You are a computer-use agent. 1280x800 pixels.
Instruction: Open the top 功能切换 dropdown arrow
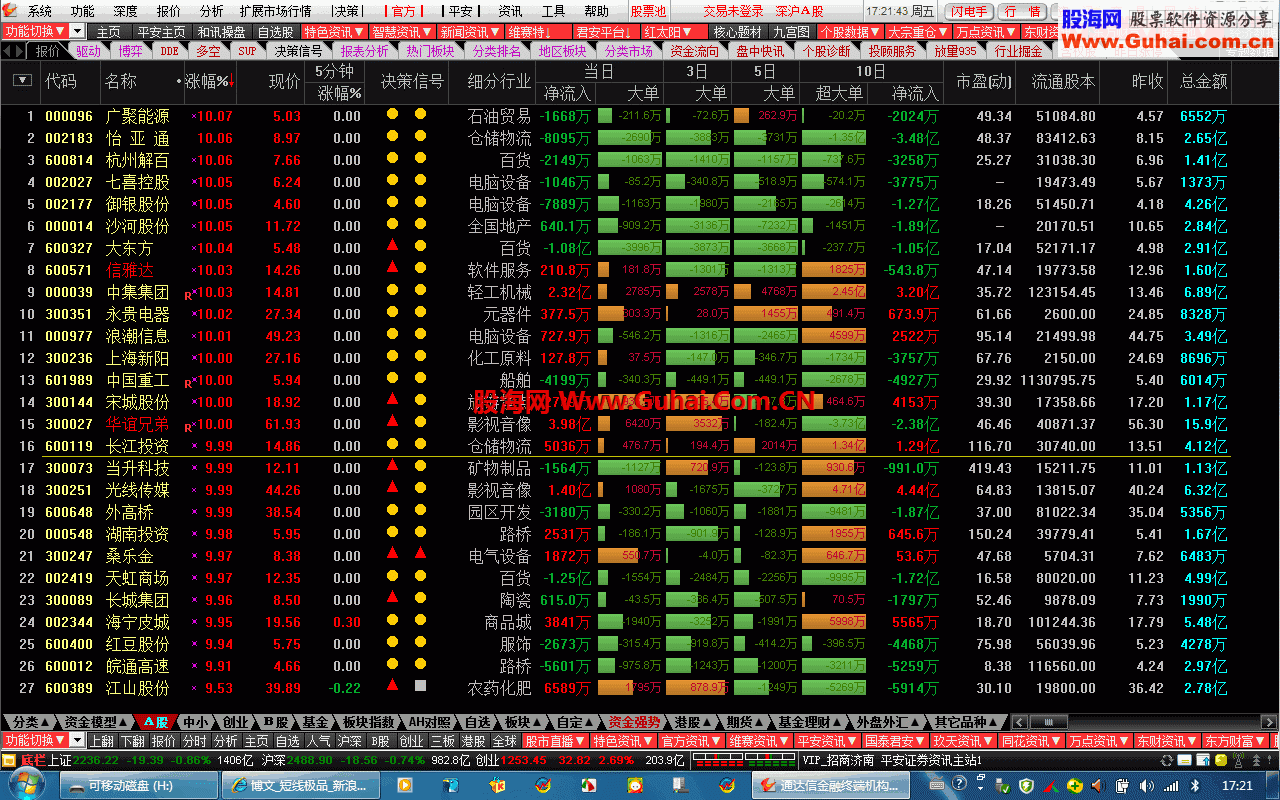pos(78,31)
